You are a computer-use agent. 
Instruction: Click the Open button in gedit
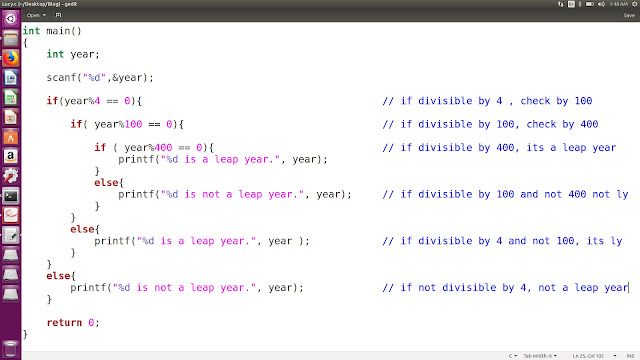point(33,15)
